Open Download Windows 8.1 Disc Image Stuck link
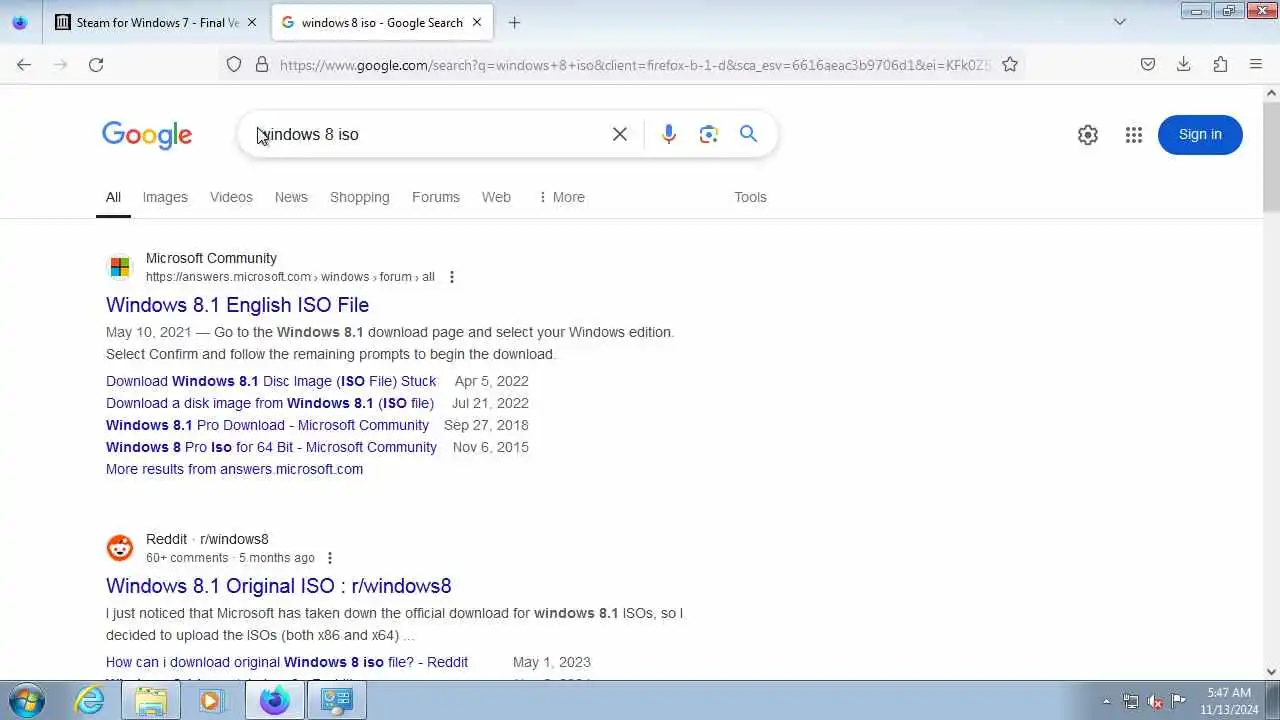The image size is (1280, 720). pos(271,381)
